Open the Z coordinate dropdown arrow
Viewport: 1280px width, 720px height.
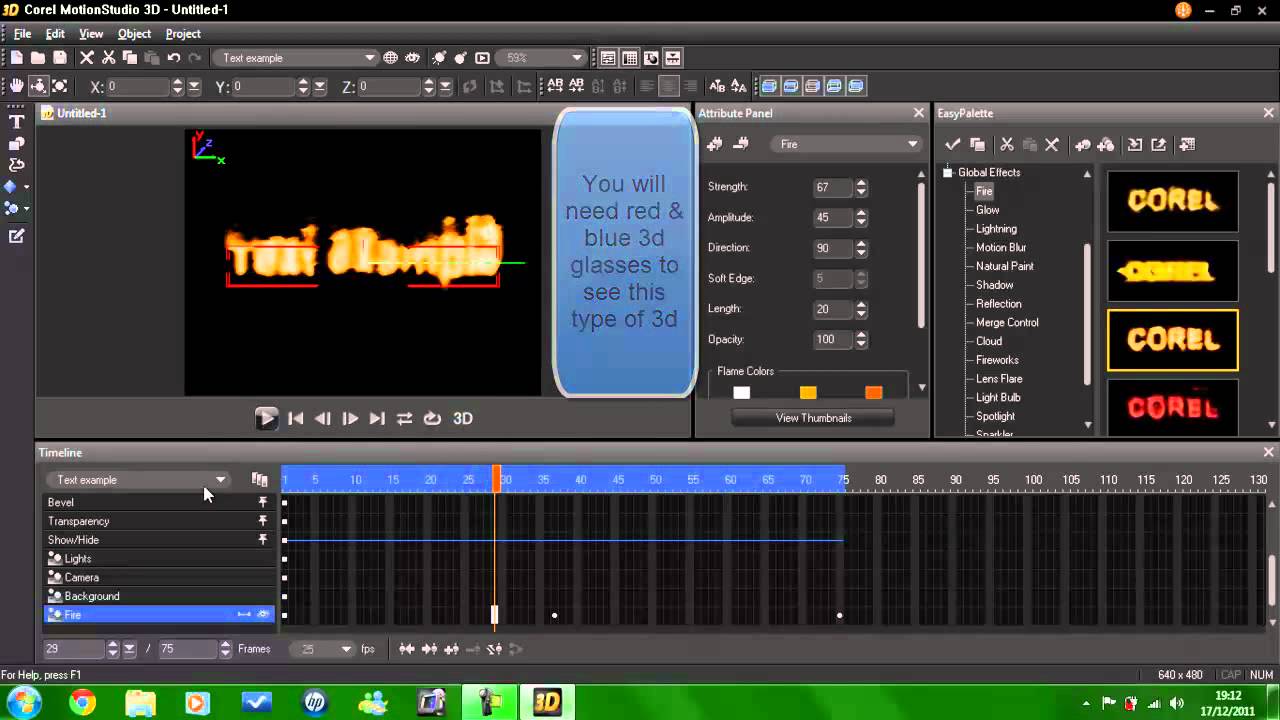pos(445,87)
